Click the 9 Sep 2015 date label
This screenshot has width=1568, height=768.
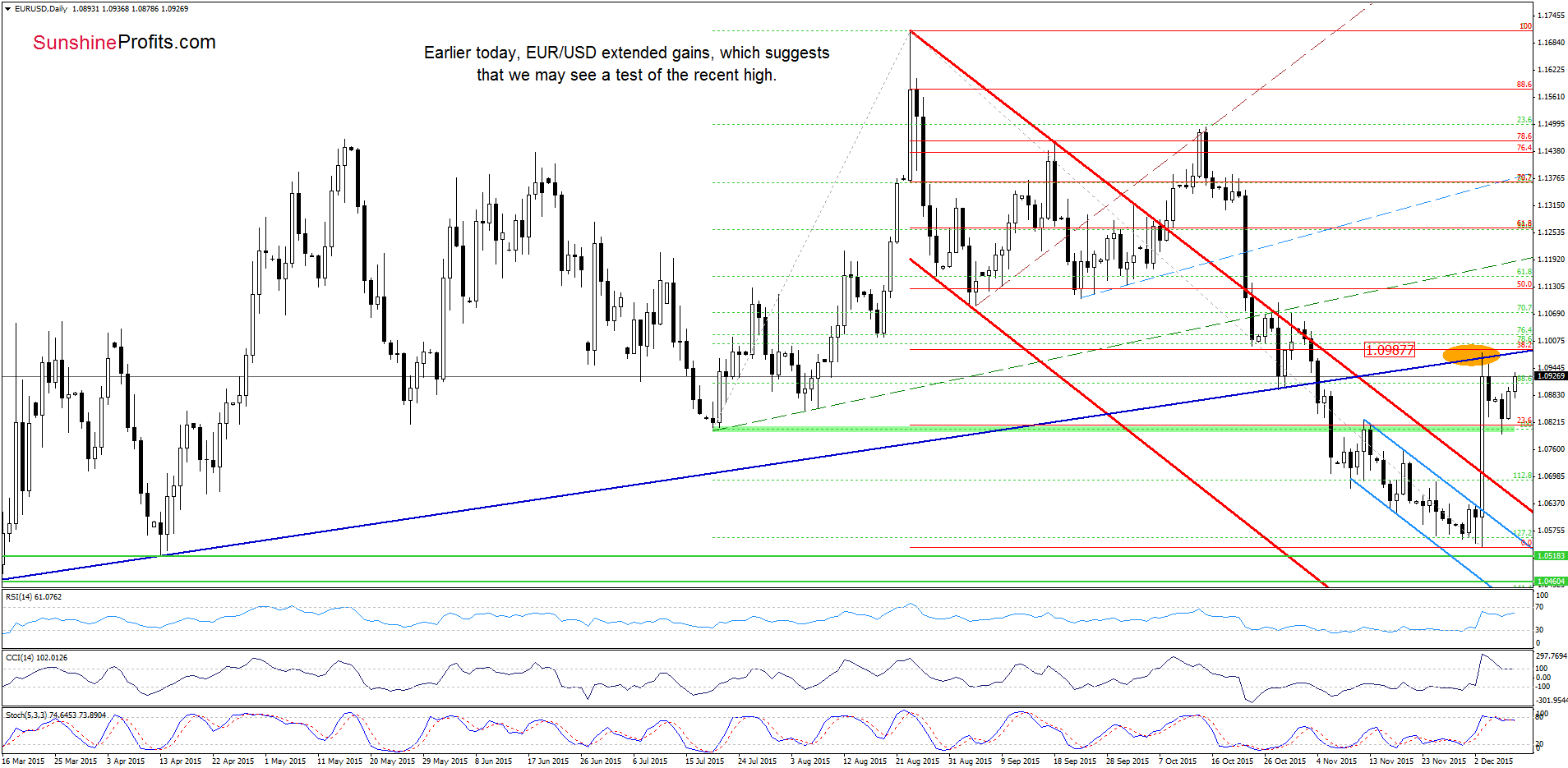tap(1022, 761)
